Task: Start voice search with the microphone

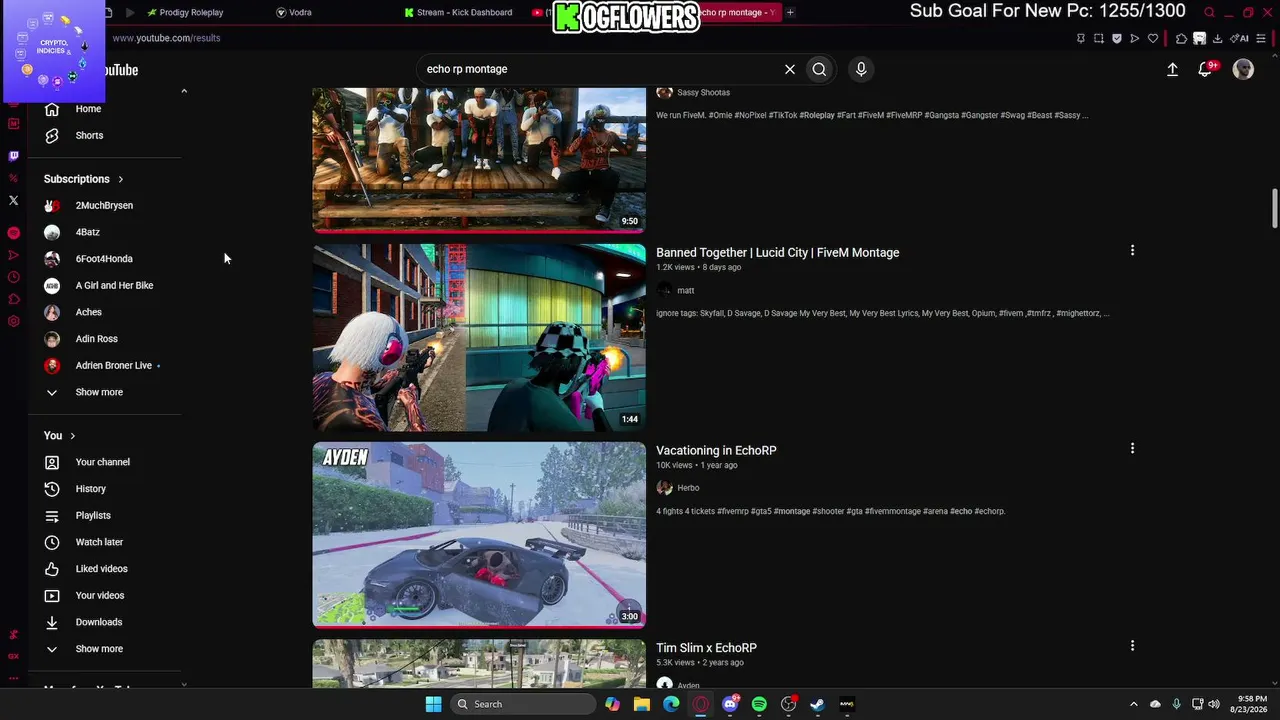Action: 861,69
